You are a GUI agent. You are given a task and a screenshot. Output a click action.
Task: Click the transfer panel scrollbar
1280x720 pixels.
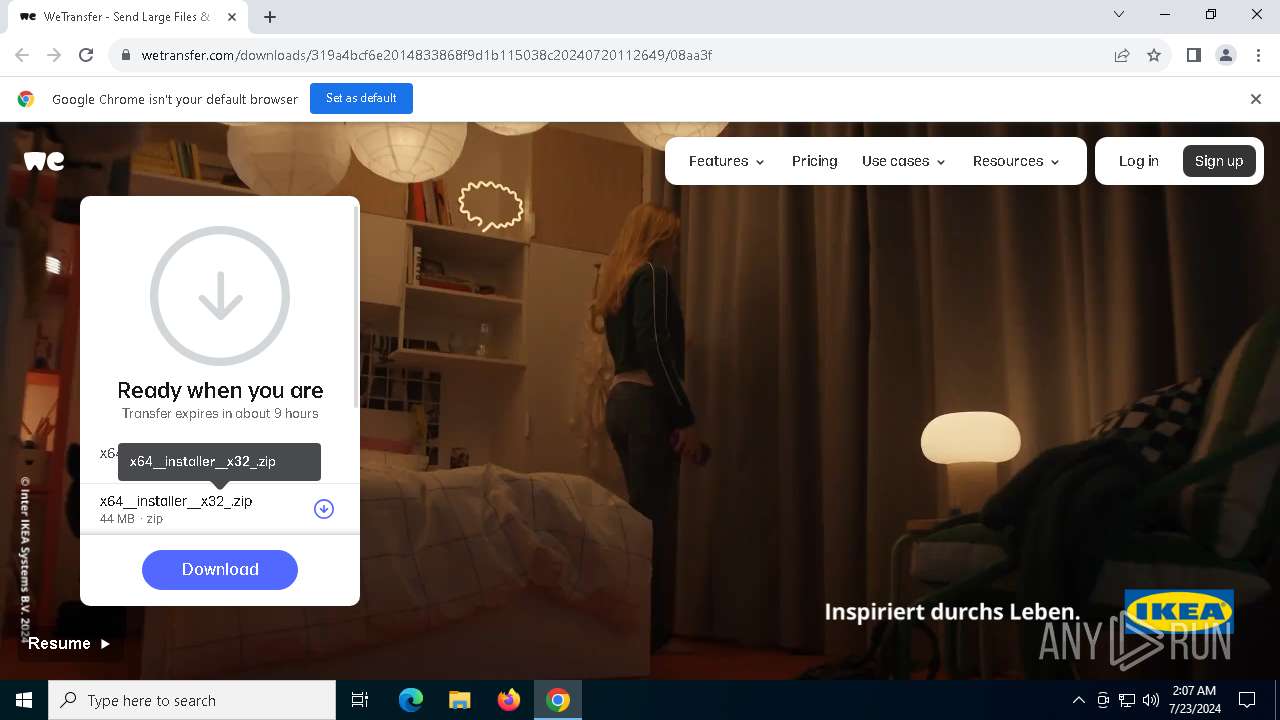356,305
